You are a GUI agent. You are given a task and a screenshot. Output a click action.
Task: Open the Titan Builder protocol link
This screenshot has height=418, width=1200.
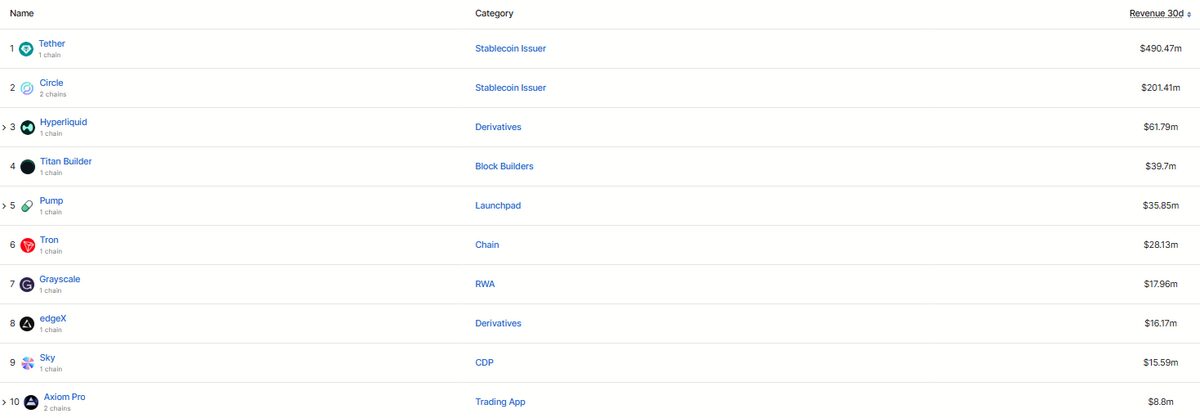pyautogui.click(x=65, y=161)
